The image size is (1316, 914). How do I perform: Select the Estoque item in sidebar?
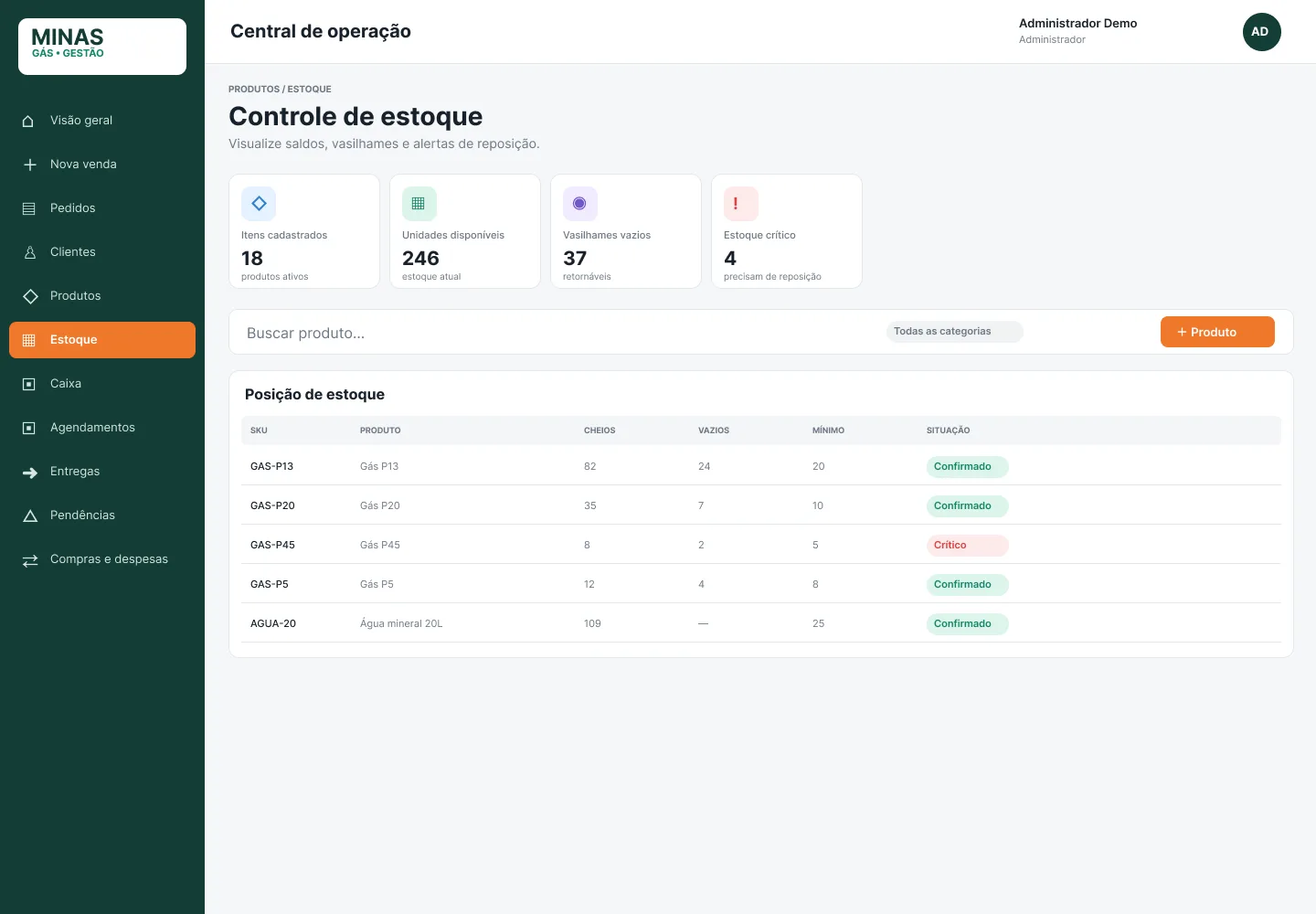click(x=102, y=340)
